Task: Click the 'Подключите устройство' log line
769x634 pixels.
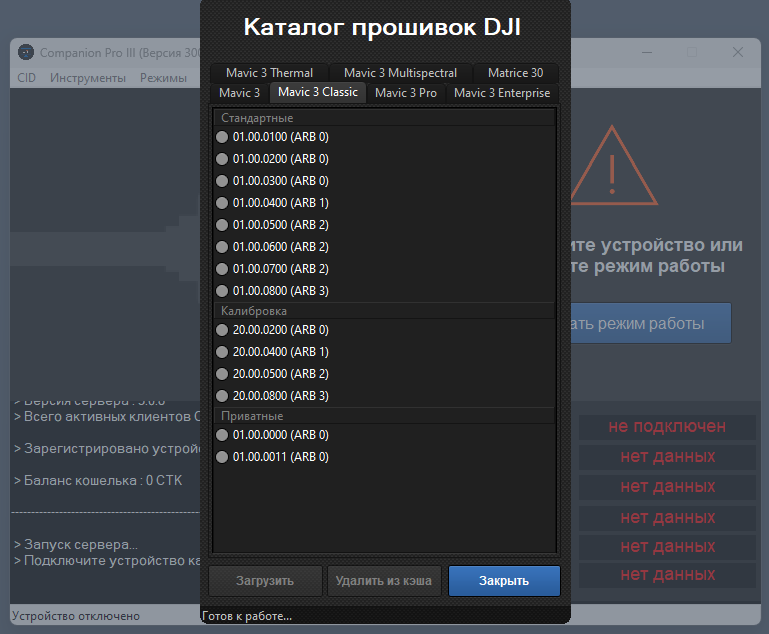Action: 107,560
